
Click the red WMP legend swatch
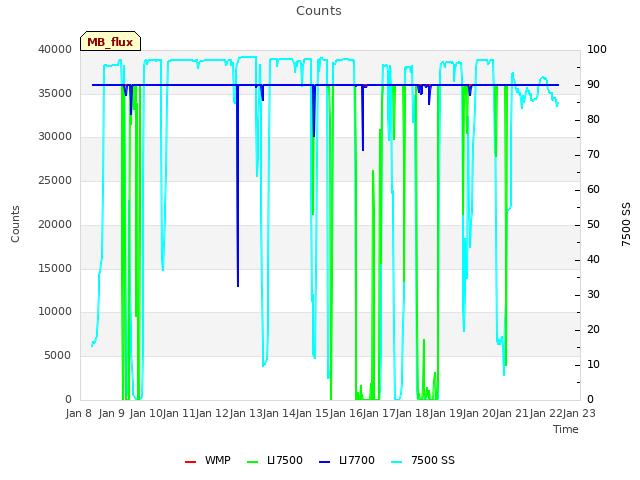click(190, 462)
